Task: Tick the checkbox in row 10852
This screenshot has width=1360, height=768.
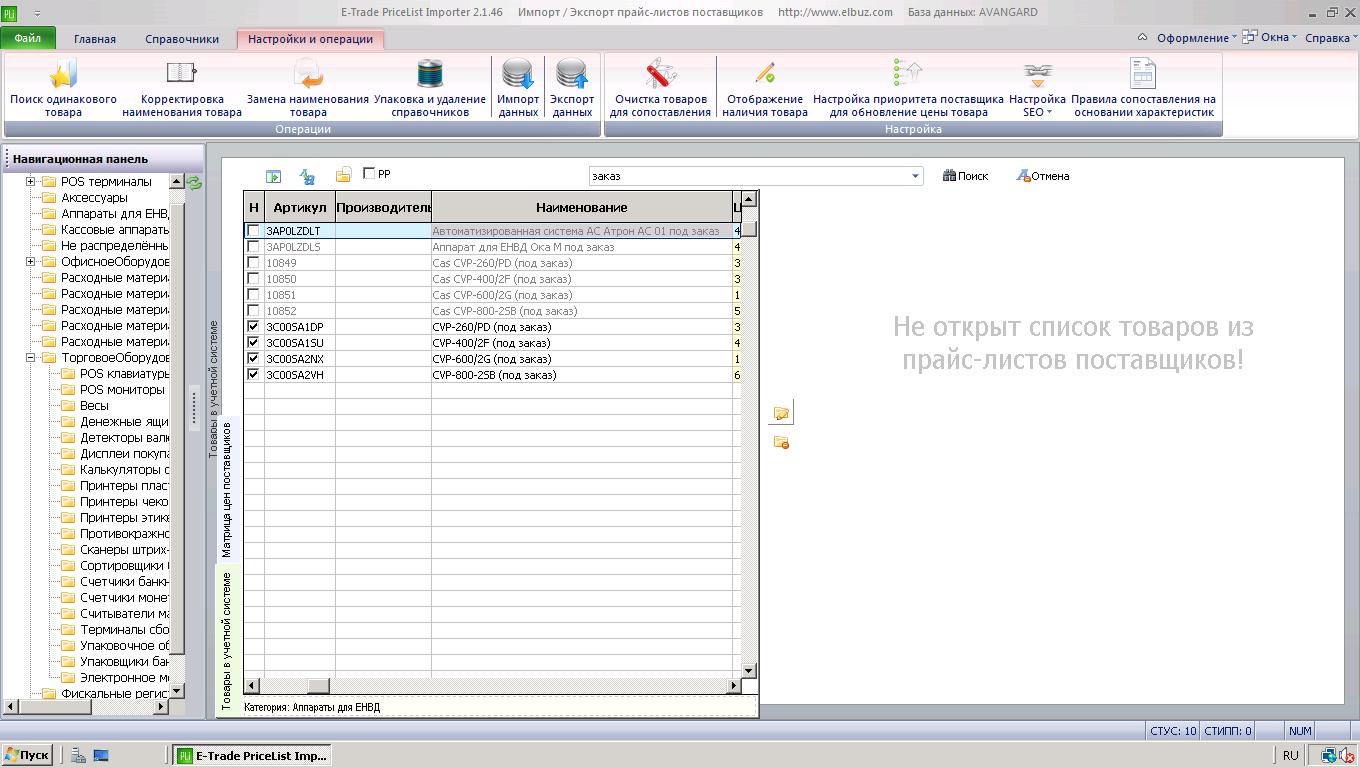Action: [x=253, y=311]
